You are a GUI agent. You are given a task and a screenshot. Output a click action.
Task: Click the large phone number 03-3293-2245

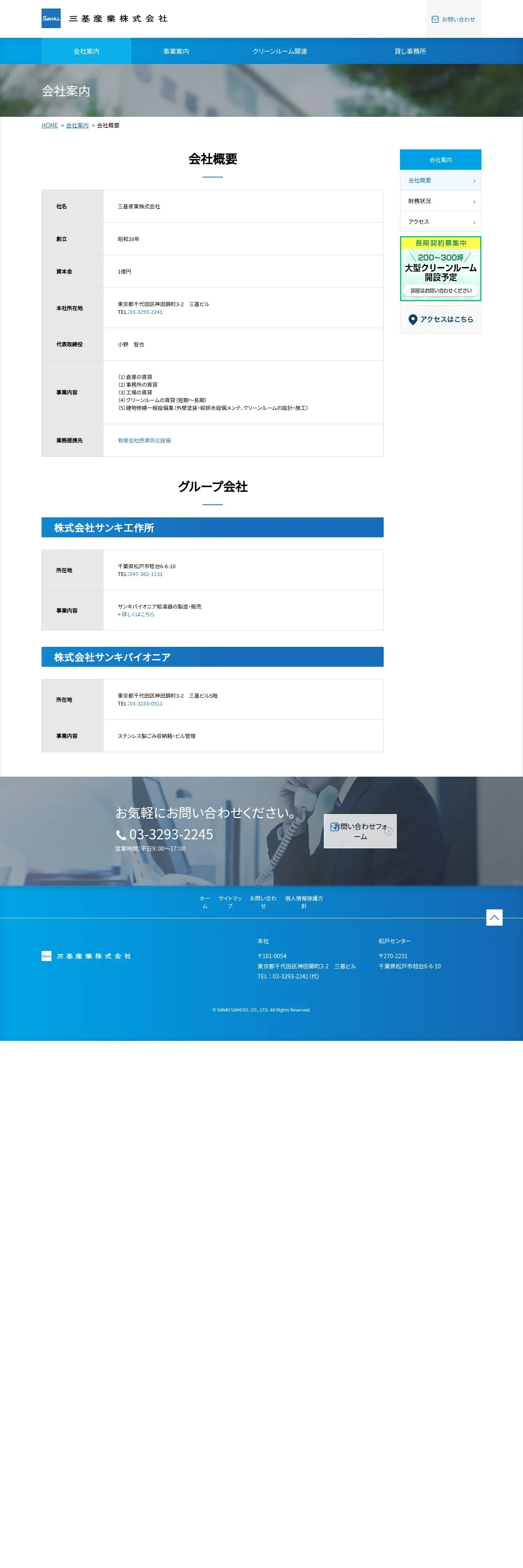tap(171, 834)
